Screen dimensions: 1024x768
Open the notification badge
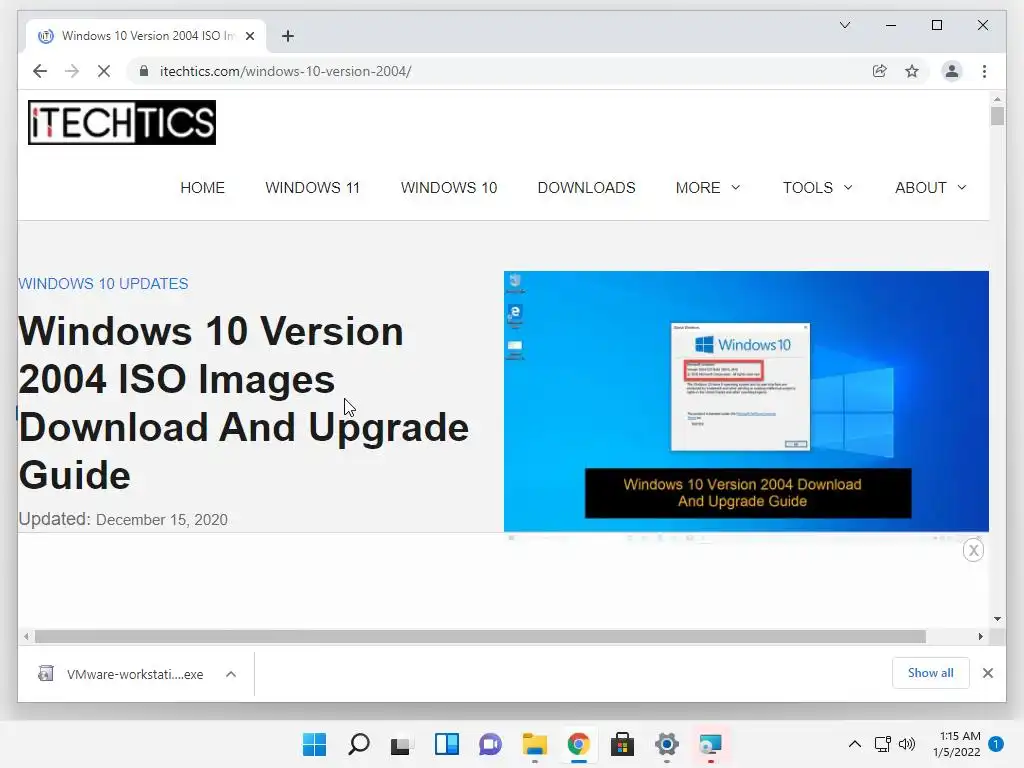pos(996,744)
